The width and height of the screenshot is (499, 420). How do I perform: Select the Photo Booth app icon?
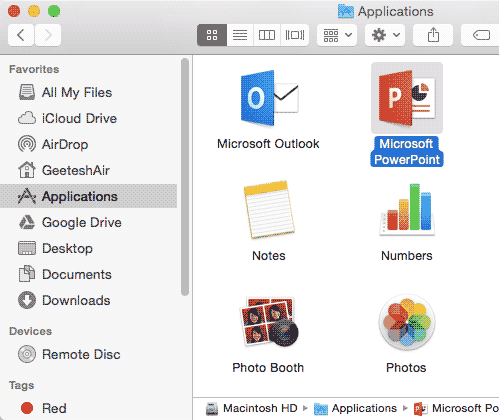pos(269,322)
